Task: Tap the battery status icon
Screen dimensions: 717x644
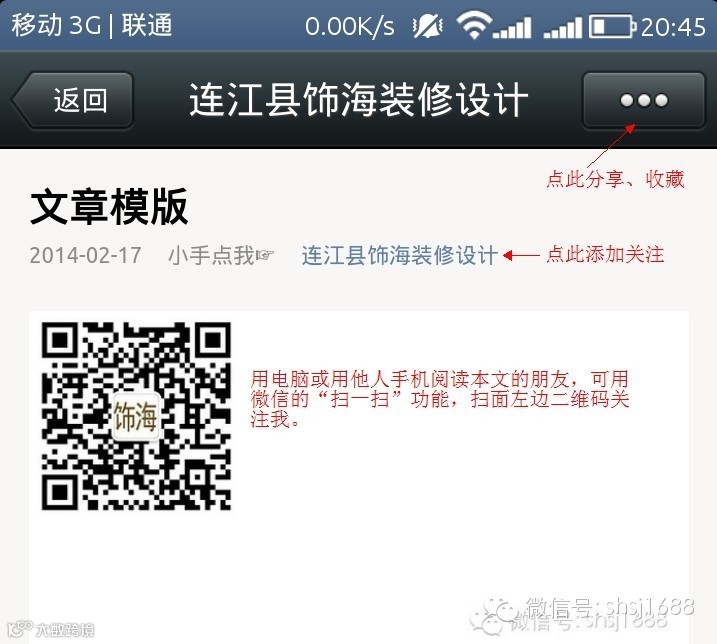Action: point(613,26)
